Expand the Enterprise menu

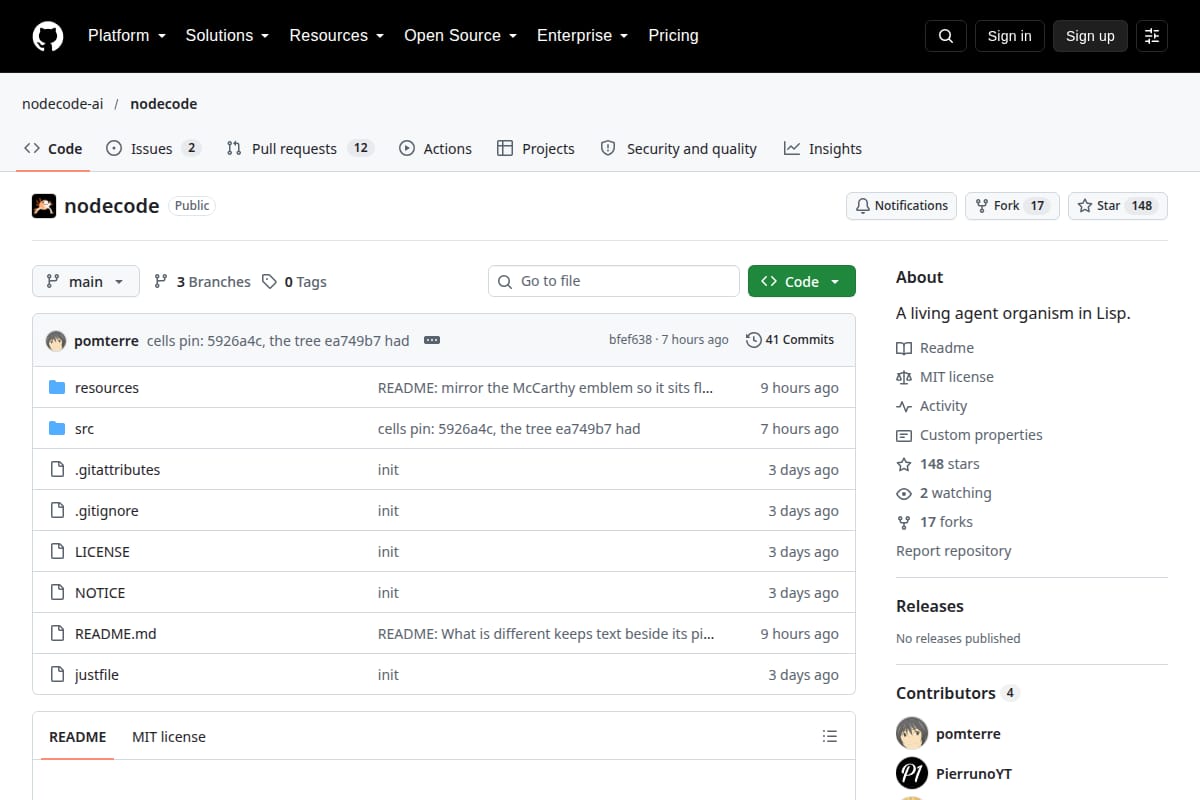(x=582, y=36)
